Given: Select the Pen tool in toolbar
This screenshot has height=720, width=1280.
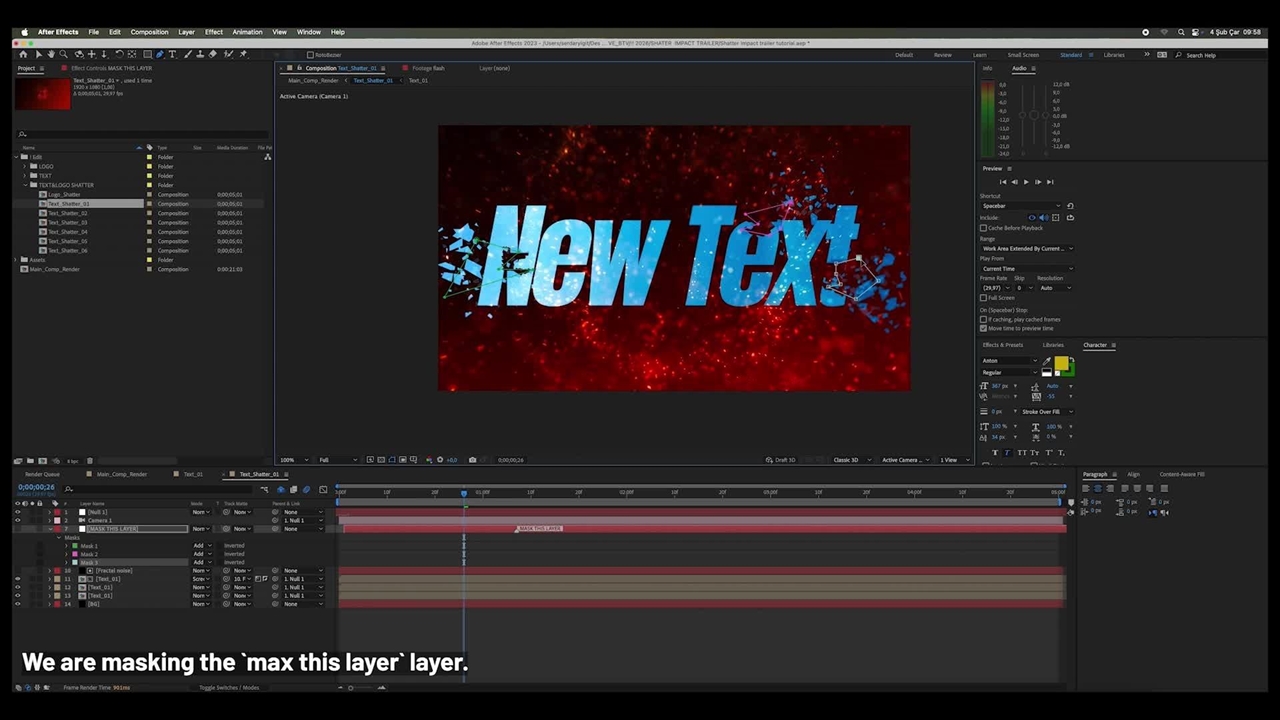Looking at the screenshot, I should [x=159, y=54].
